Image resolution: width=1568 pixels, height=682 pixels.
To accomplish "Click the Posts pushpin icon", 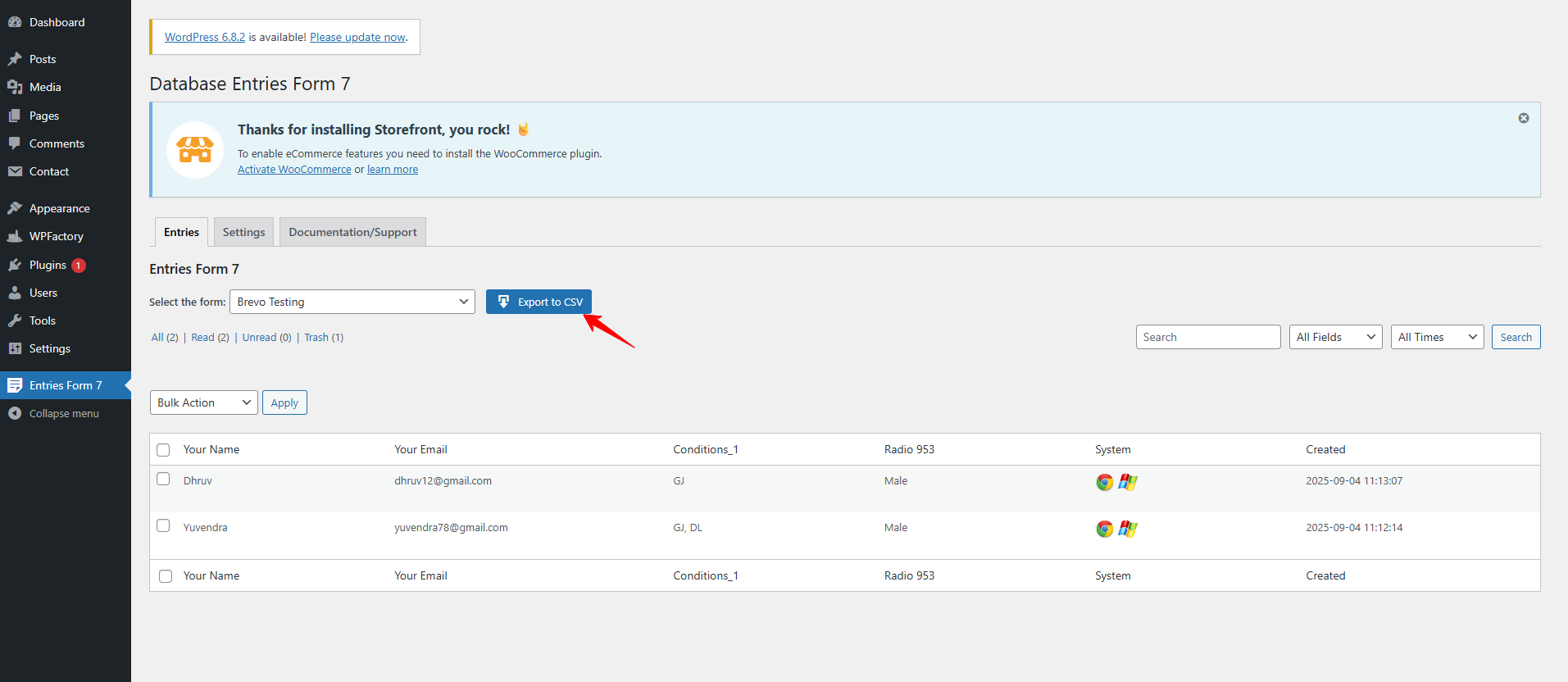I will tap(15, 59).
